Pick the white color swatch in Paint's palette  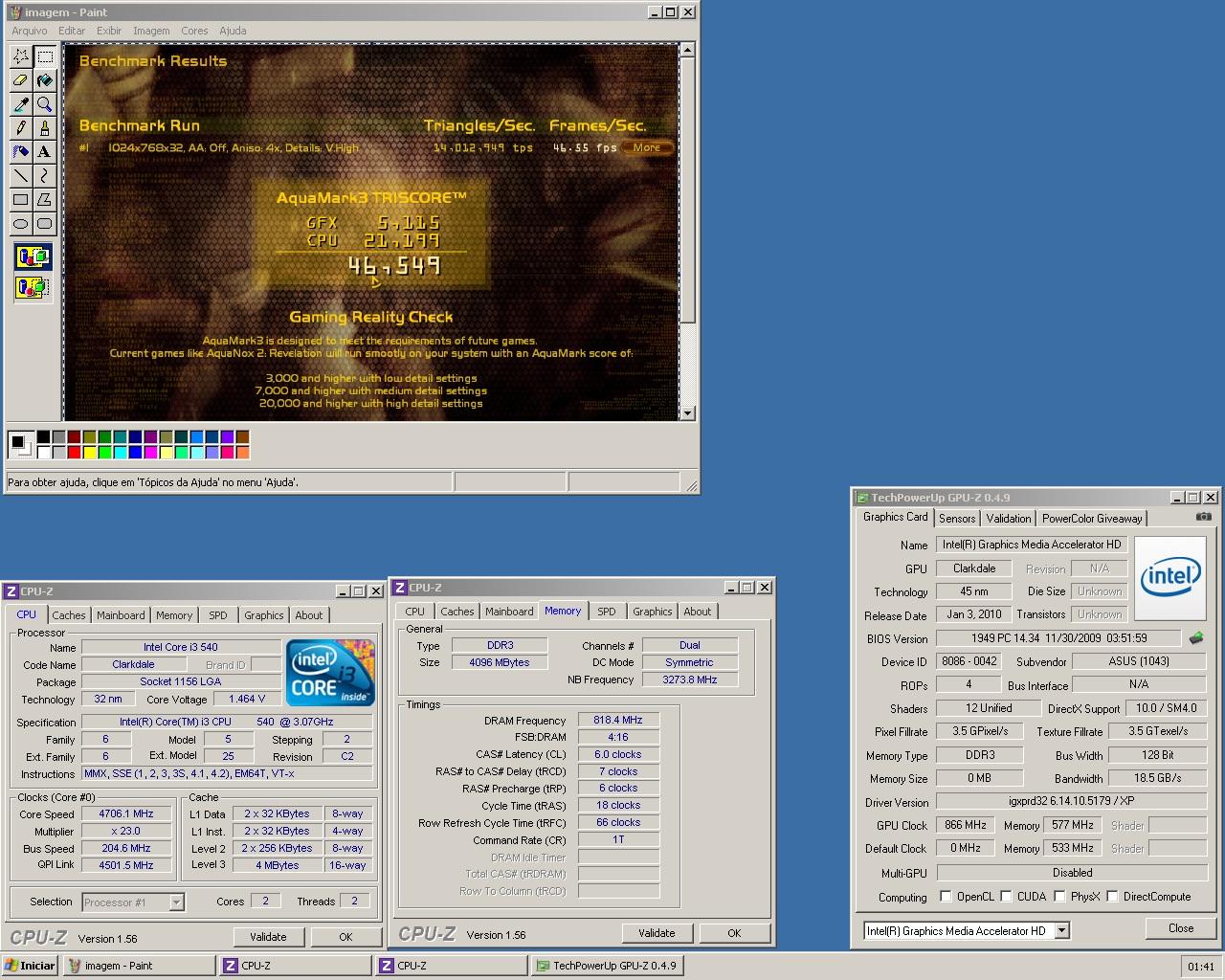tap(43, 453)
